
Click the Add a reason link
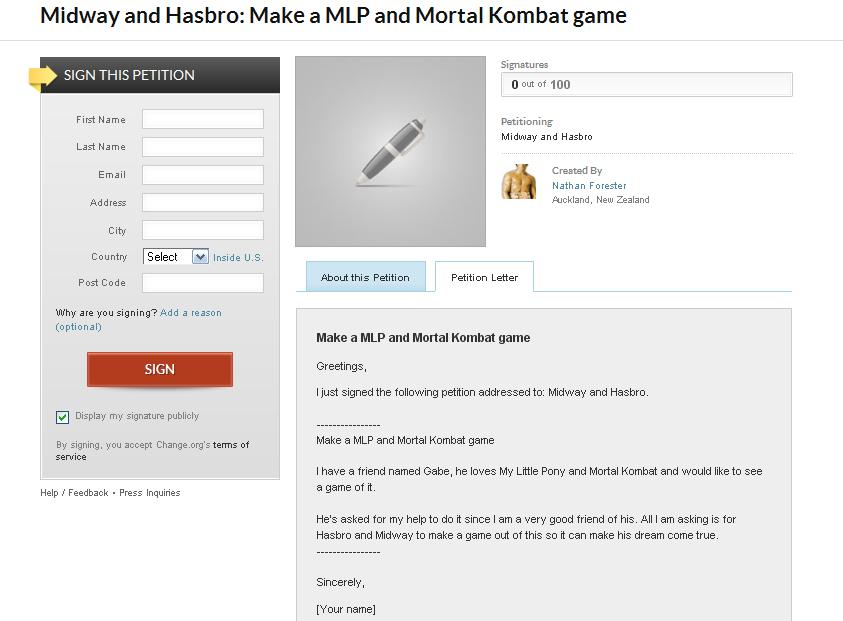(x=191, y=313)
